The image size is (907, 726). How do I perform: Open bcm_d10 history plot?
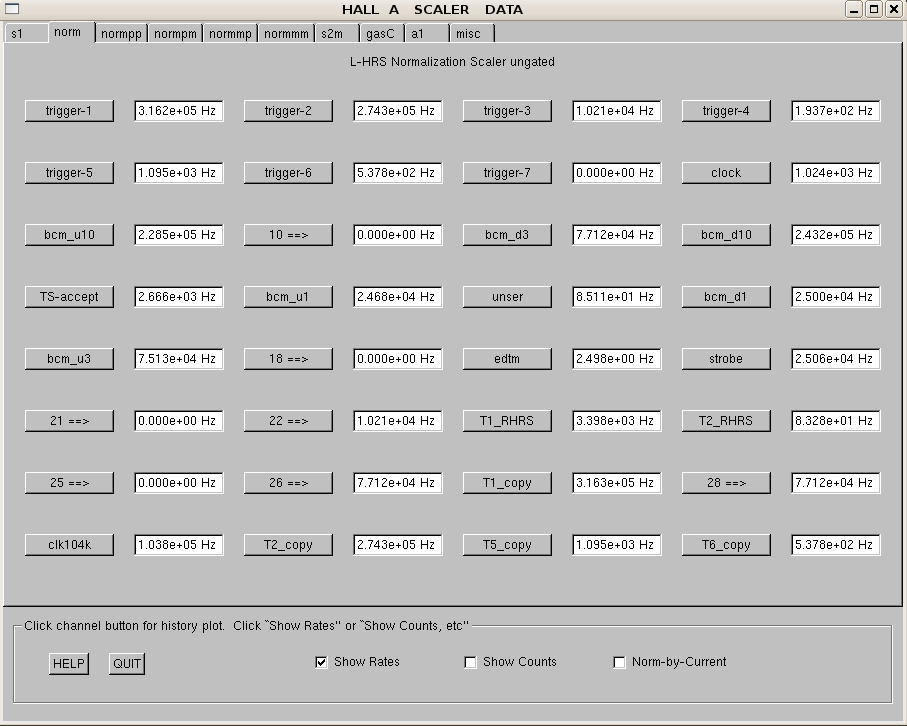tap(726, 234)
